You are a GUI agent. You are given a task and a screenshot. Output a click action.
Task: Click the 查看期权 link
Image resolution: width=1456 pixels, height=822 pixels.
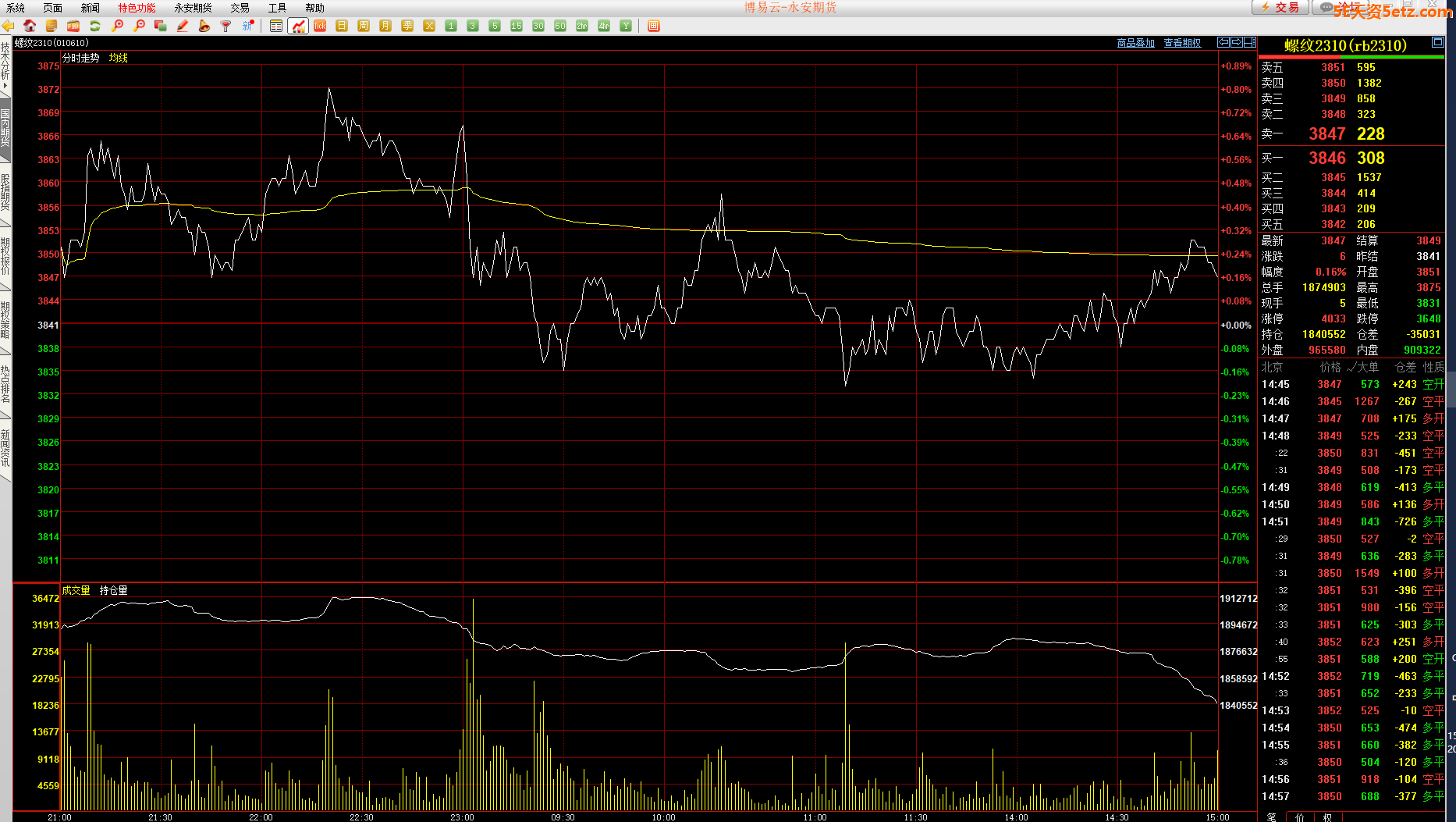click(x=1183, y=43)
